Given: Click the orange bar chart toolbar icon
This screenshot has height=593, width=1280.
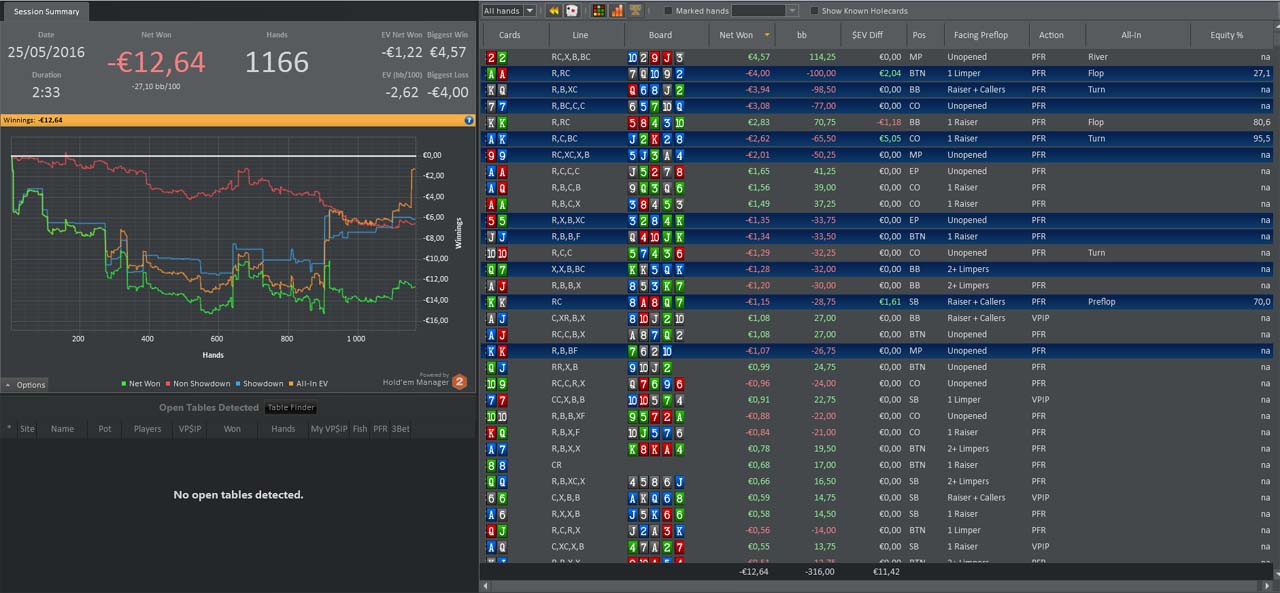Looking at the screenshot, I should (617, 11).
